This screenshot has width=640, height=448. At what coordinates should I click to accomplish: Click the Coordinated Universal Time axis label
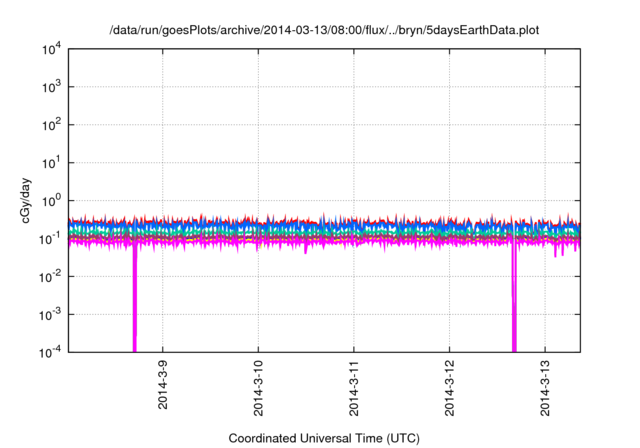[324, 438]
